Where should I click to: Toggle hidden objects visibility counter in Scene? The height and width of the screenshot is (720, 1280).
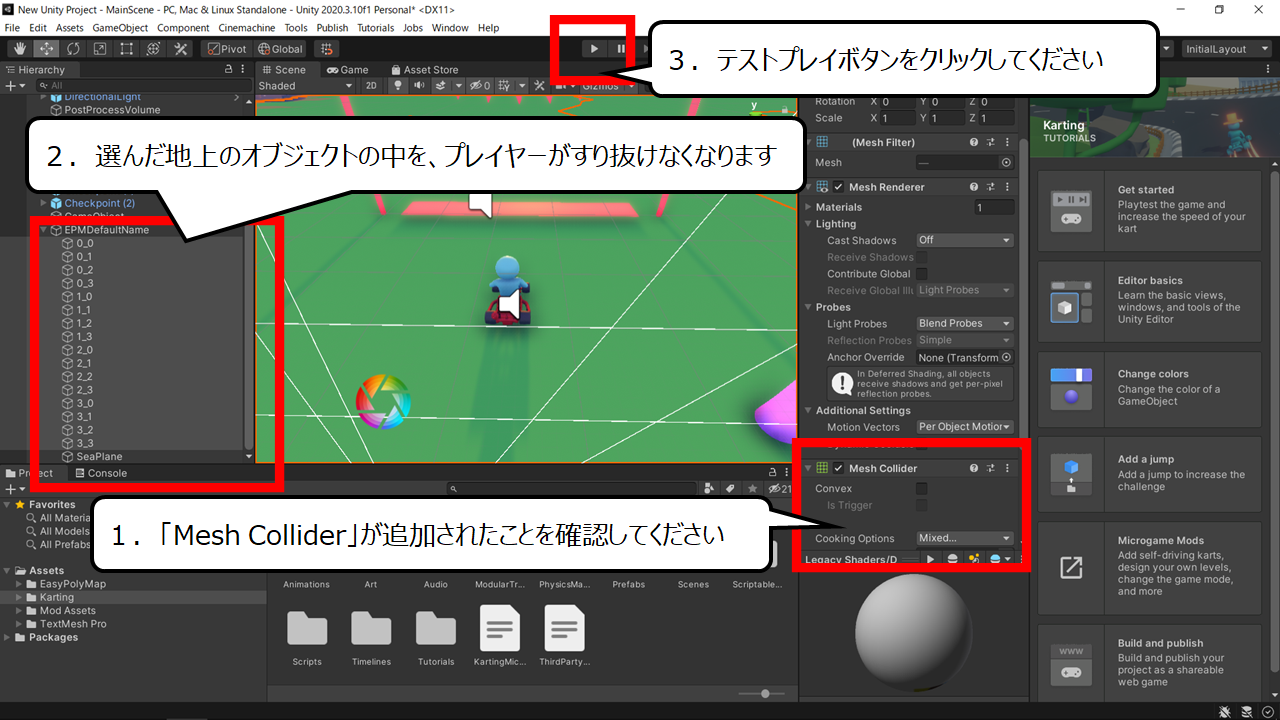(481, 86)
